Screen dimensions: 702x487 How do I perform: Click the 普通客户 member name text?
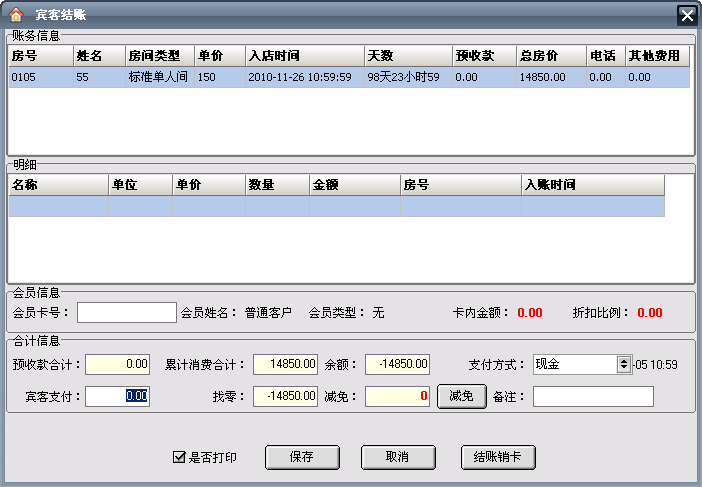click(268, 312)
